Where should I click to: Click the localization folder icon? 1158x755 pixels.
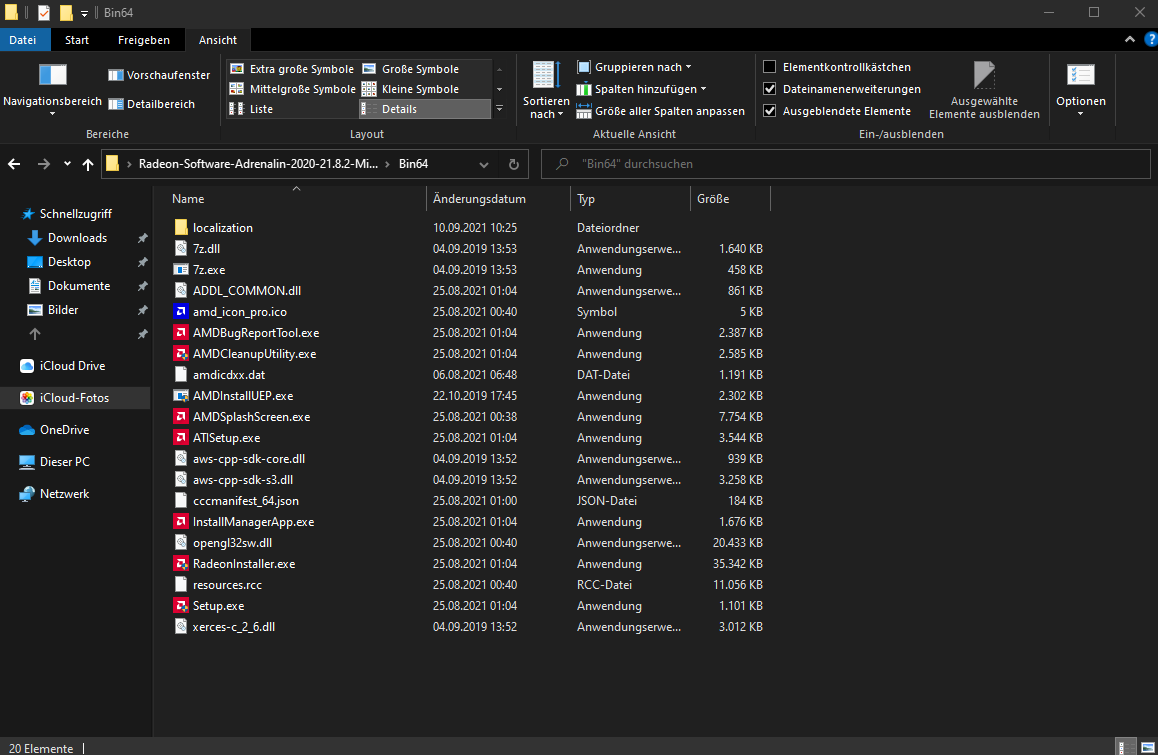point(181,228)
